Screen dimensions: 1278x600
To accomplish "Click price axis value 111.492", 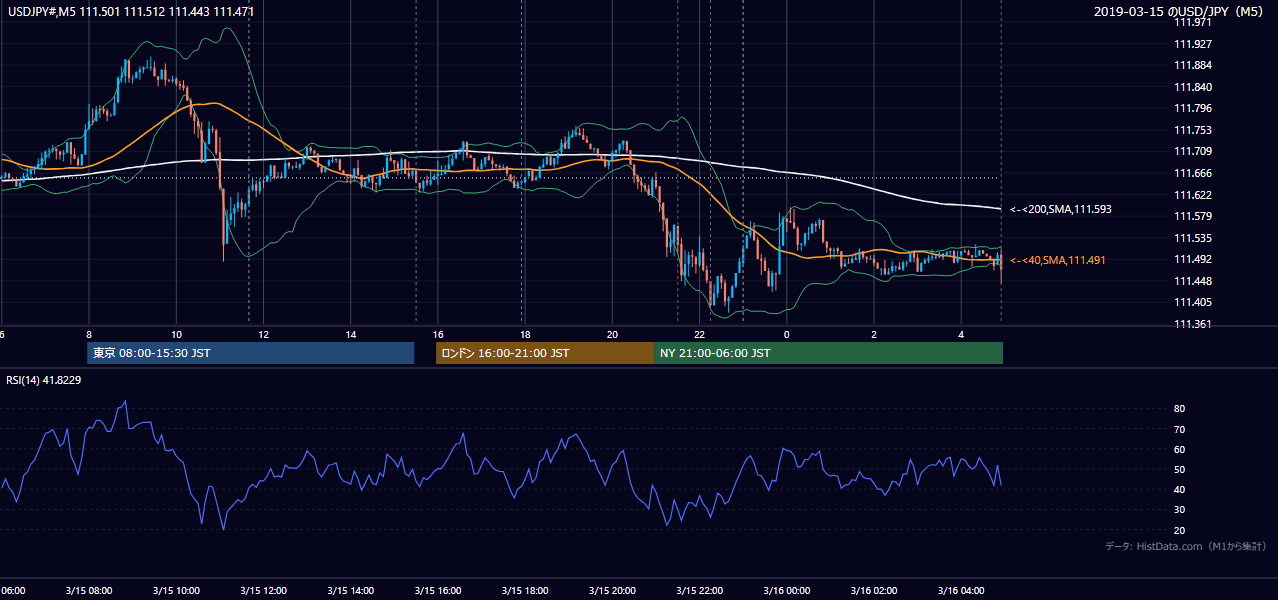I will click(x=1193, y=259).
